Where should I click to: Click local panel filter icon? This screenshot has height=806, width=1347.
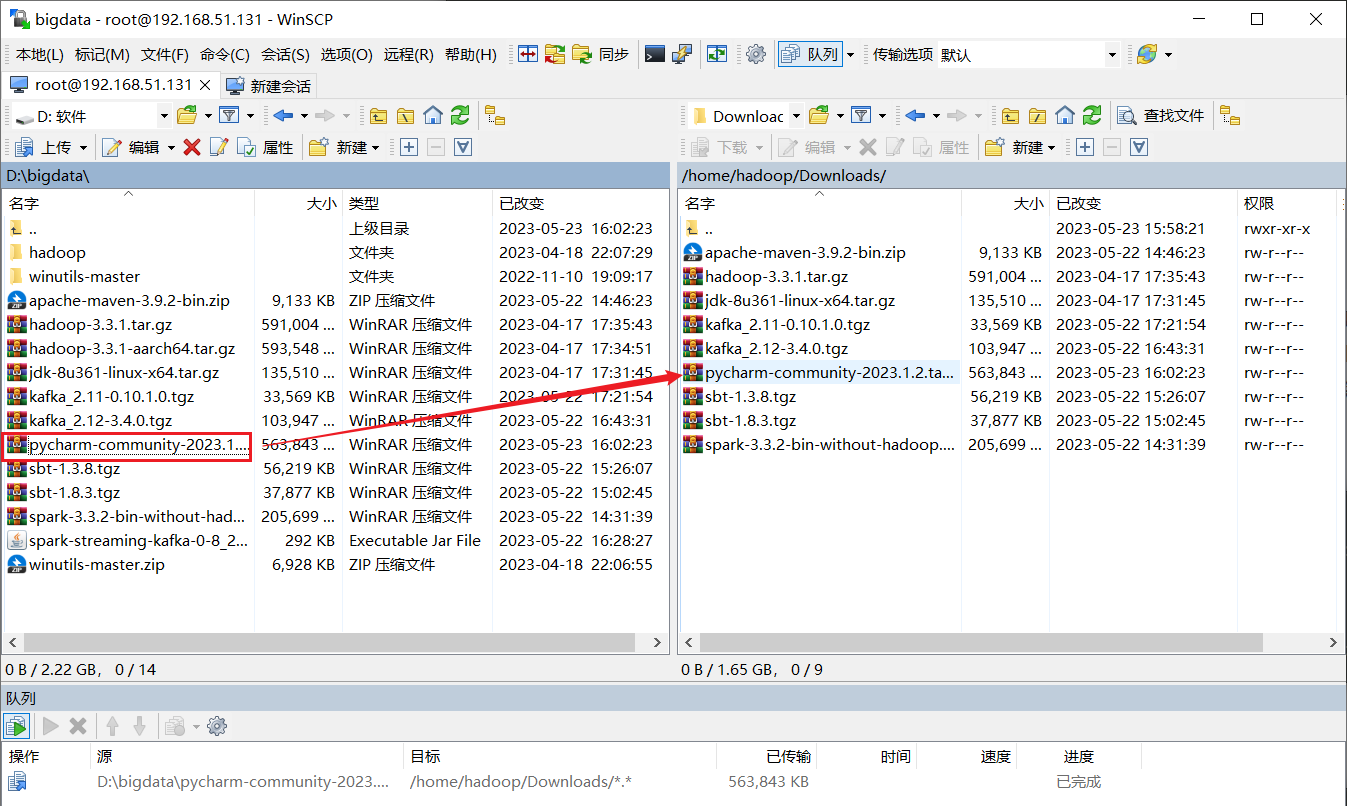[229, 116]
